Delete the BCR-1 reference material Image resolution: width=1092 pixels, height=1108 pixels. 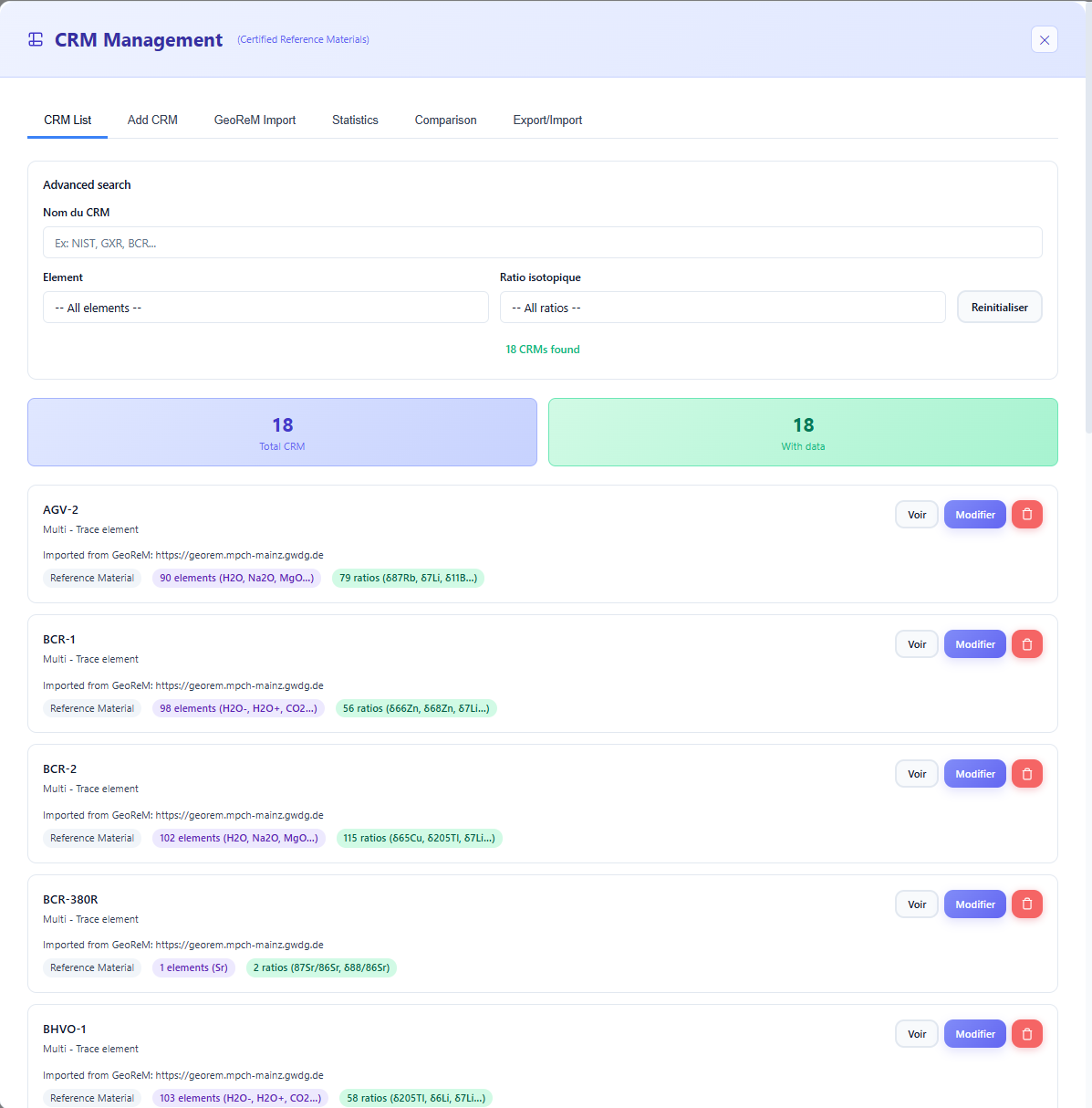coord(1026,643)
